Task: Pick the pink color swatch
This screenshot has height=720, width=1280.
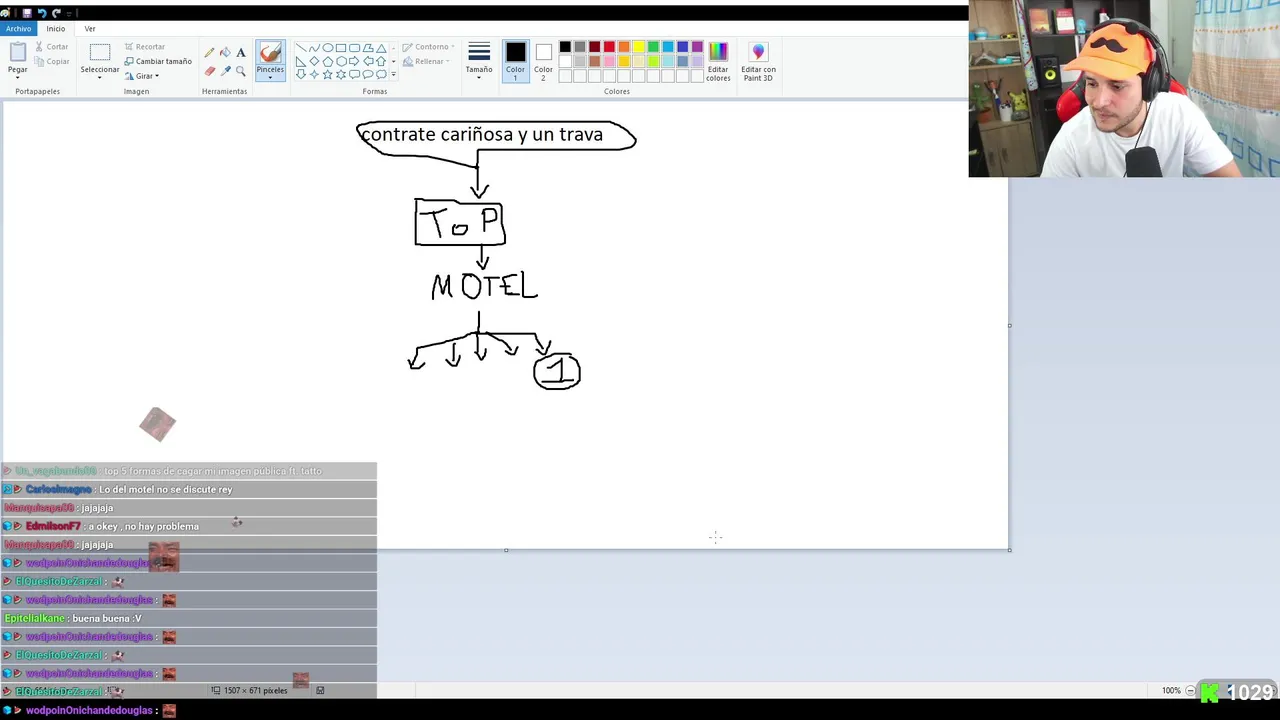Action: coord(609,61)
